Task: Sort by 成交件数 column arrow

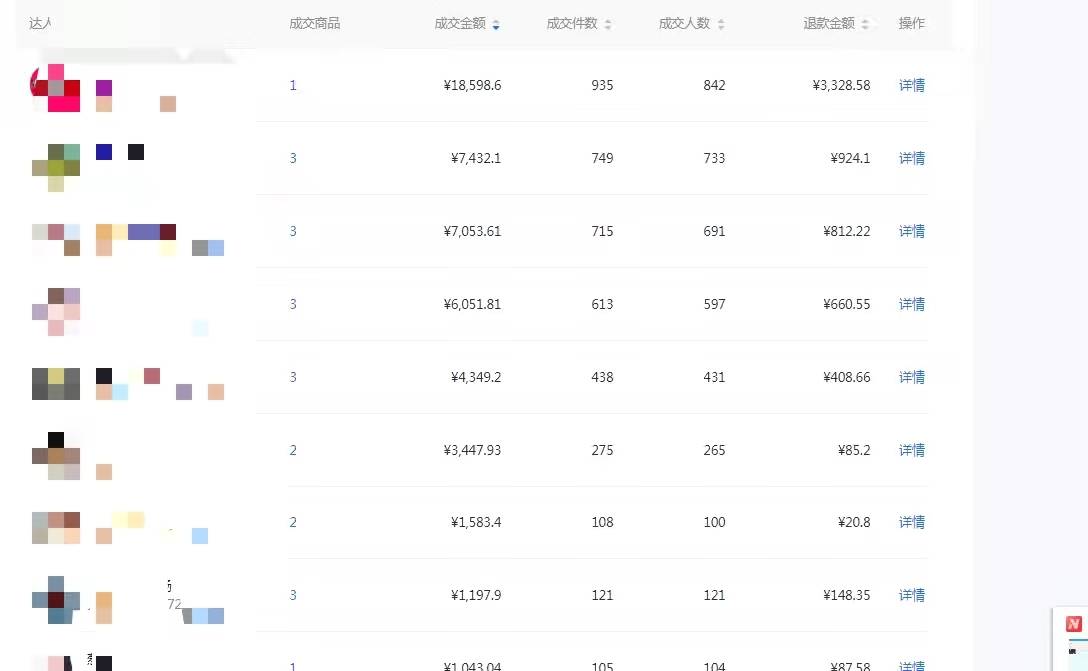Action: 607,25
